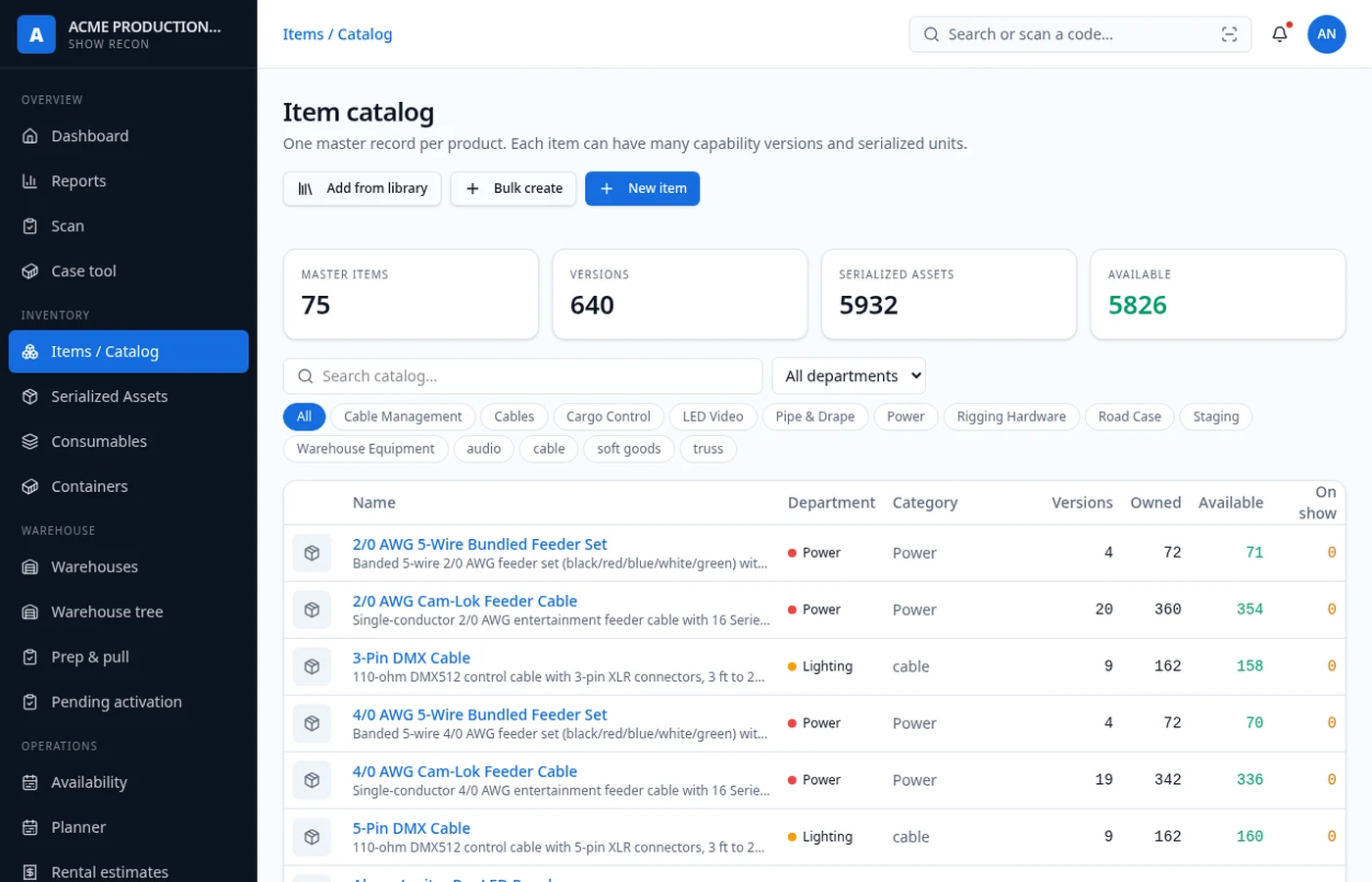Viewport: 1372px width, 882px height.
Task: Open Prep & pull in sidebar
Action: pyautogui.click(x=128, y=658)
